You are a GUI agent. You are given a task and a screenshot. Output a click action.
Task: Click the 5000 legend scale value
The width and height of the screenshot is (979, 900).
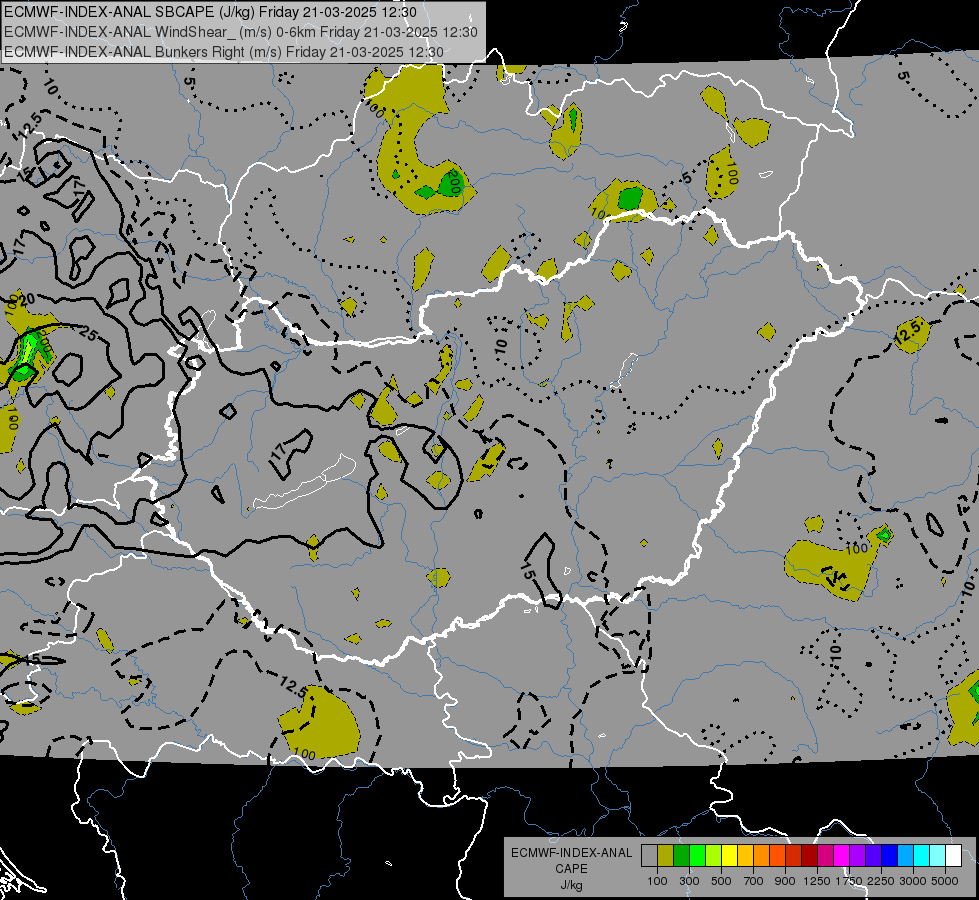945,881
